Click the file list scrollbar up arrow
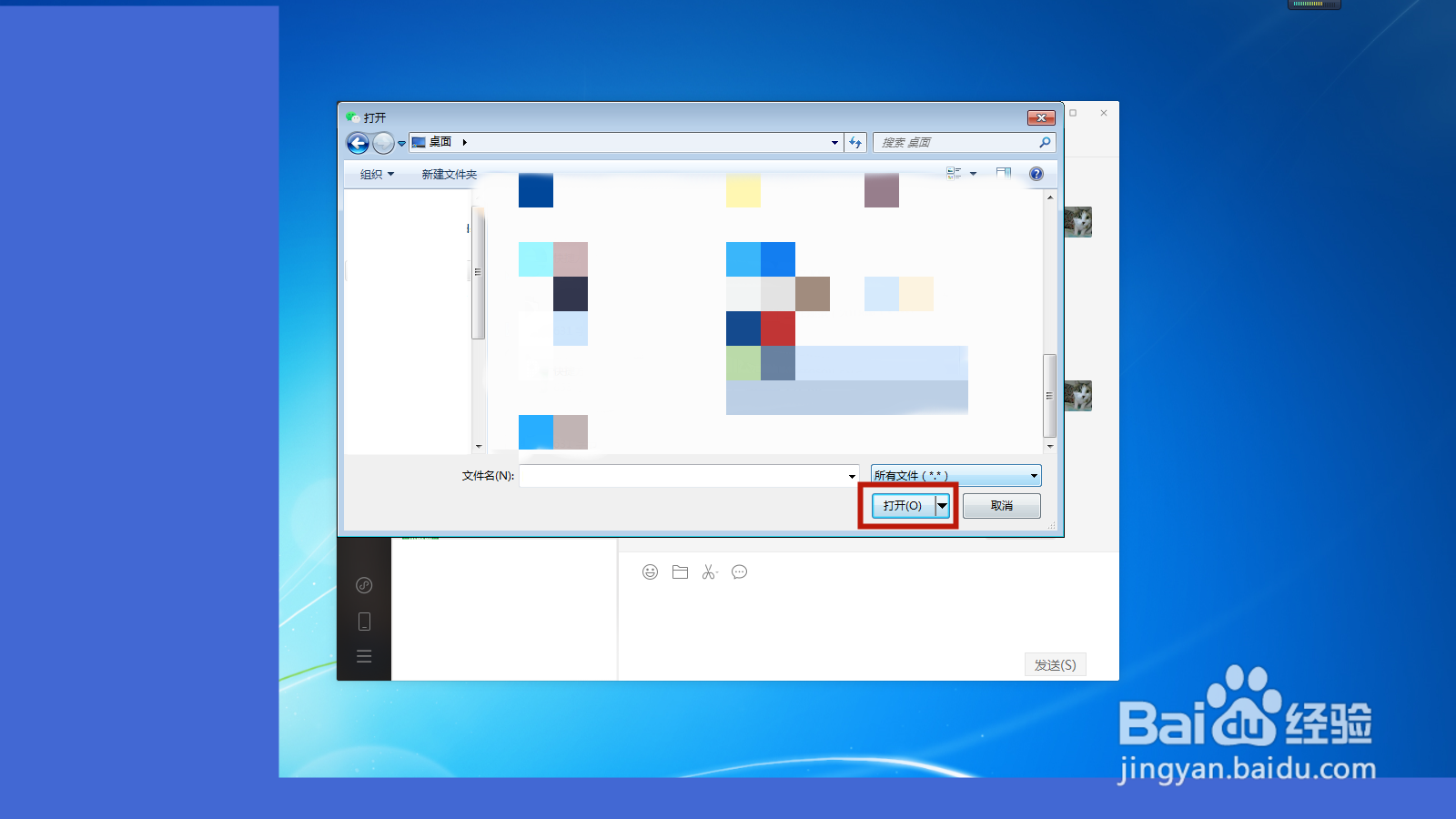The height and width of the screenshot is (819, 1456). pos(1050,197)
